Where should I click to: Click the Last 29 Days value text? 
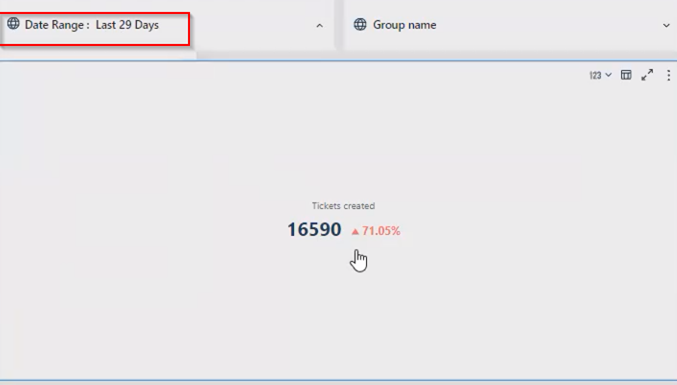coord(127,25)
